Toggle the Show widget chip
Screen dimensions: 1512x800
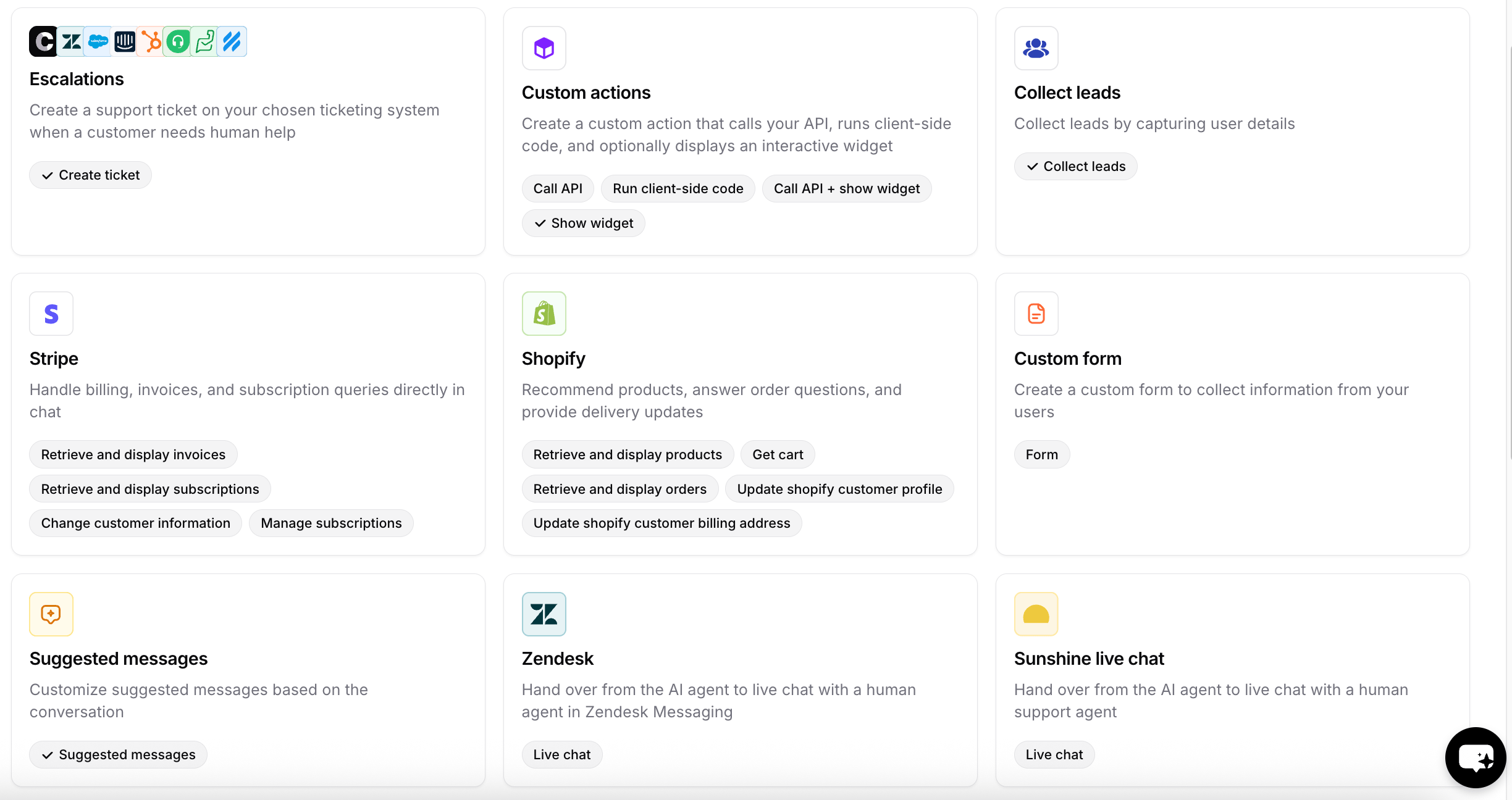[583, 223]
